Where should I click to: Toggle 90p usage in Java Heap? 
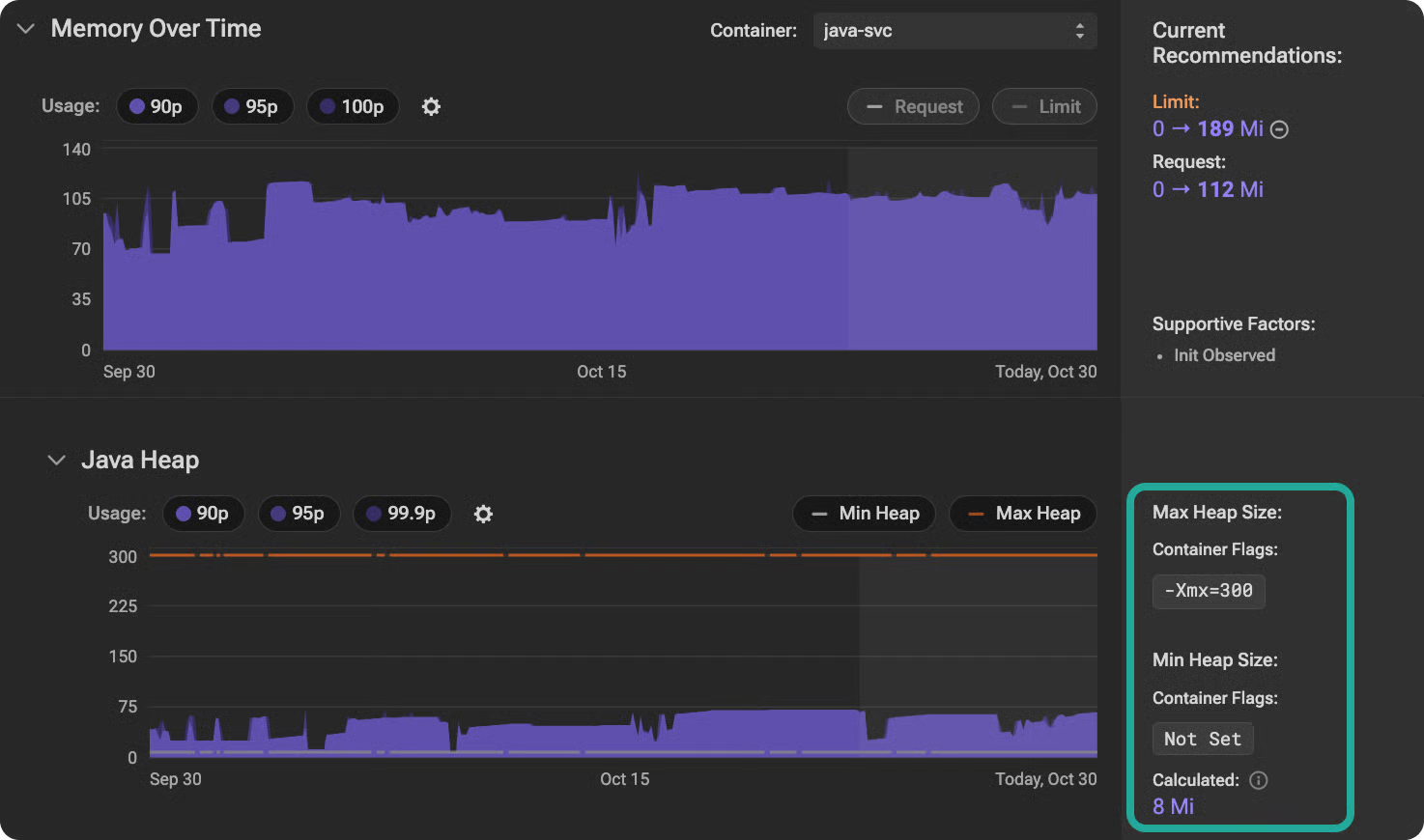203,514
